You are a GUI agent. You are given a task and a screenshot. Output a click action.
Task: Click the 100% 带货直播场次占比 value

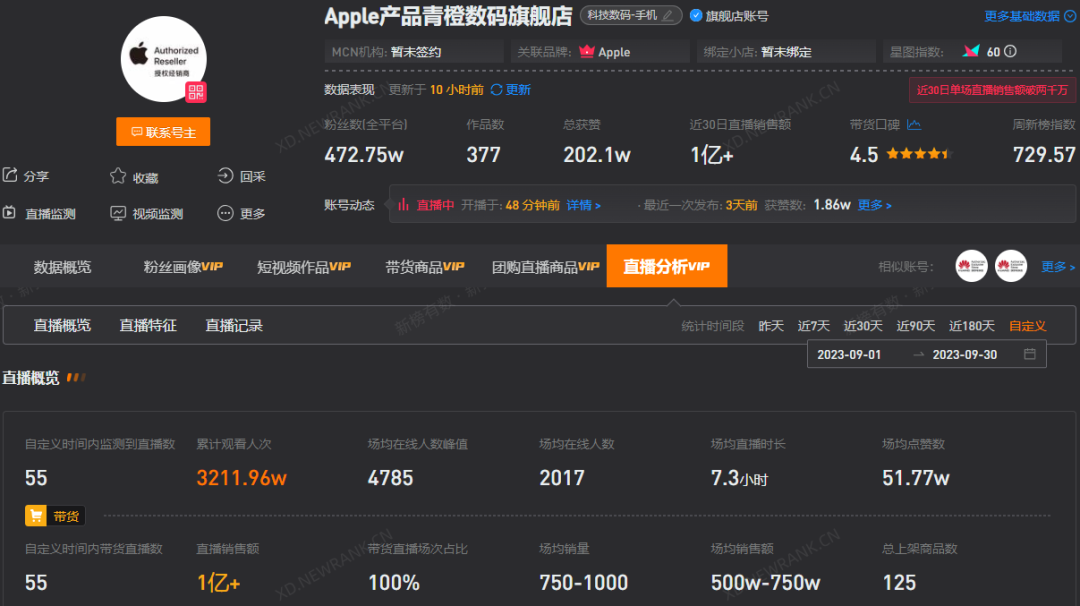tap(394, 583)
